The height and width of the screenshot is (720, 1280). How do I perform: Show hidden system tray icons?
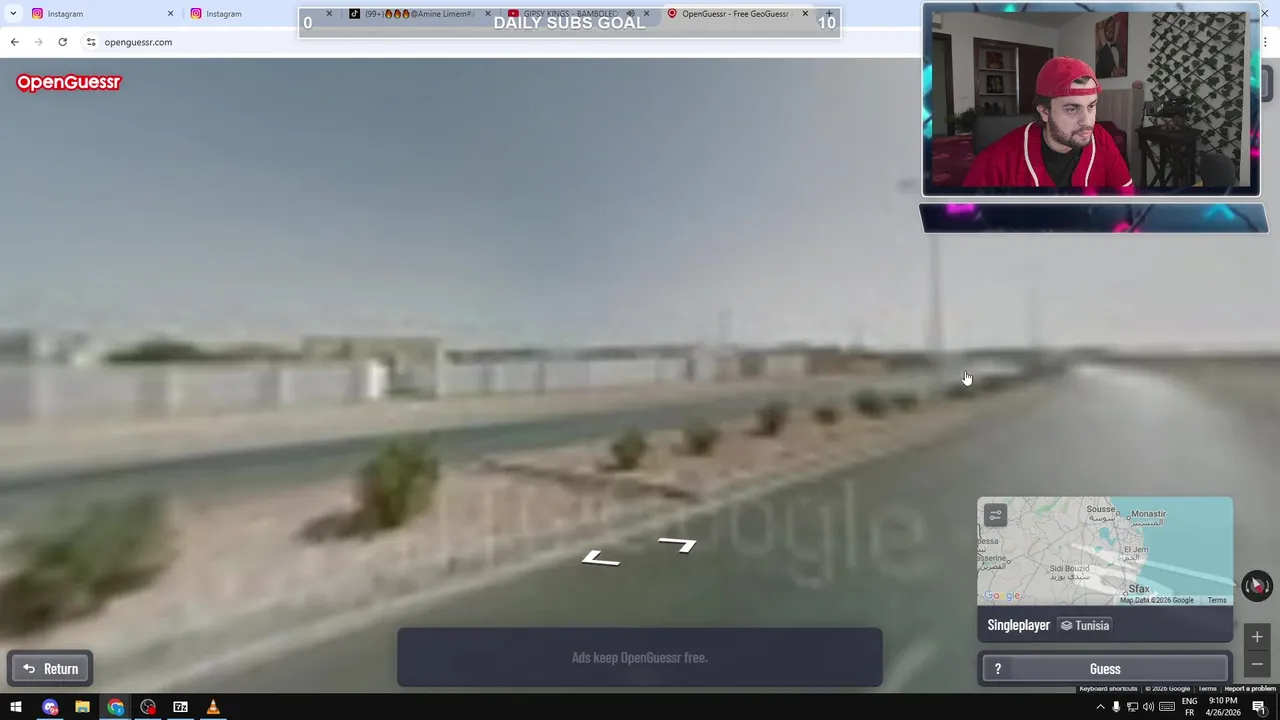pyautogui.click(x=1100, y=708)
